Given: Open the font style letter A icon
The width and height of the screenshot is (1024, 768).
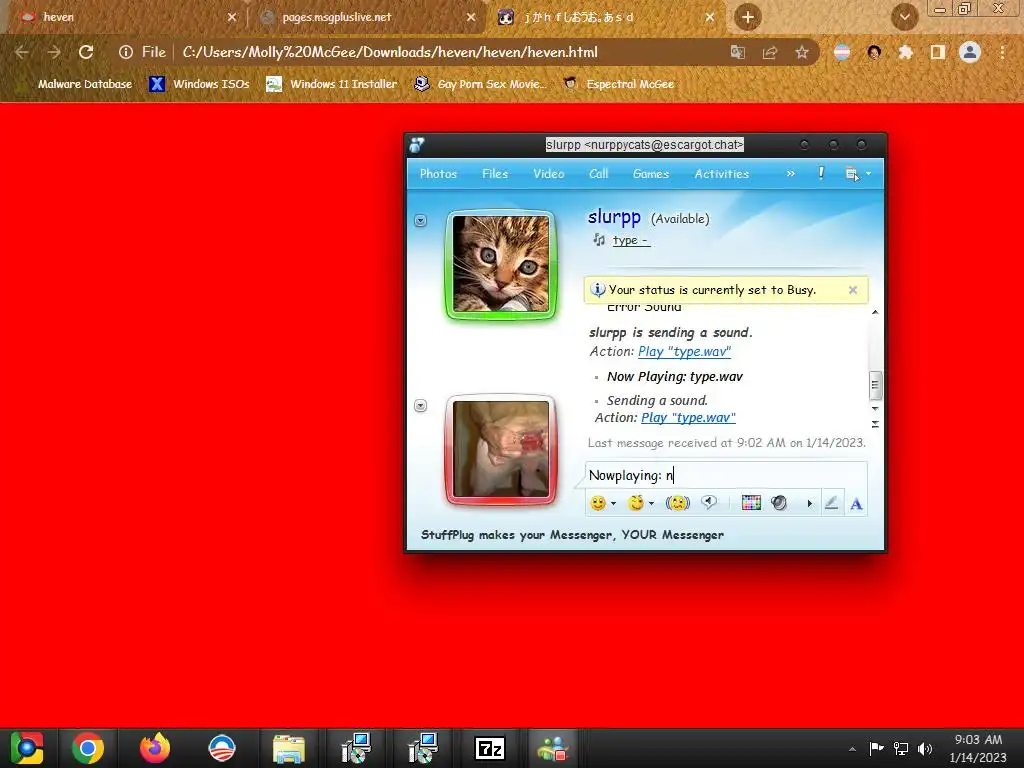Looking at the screenshot, I should 856,504.
